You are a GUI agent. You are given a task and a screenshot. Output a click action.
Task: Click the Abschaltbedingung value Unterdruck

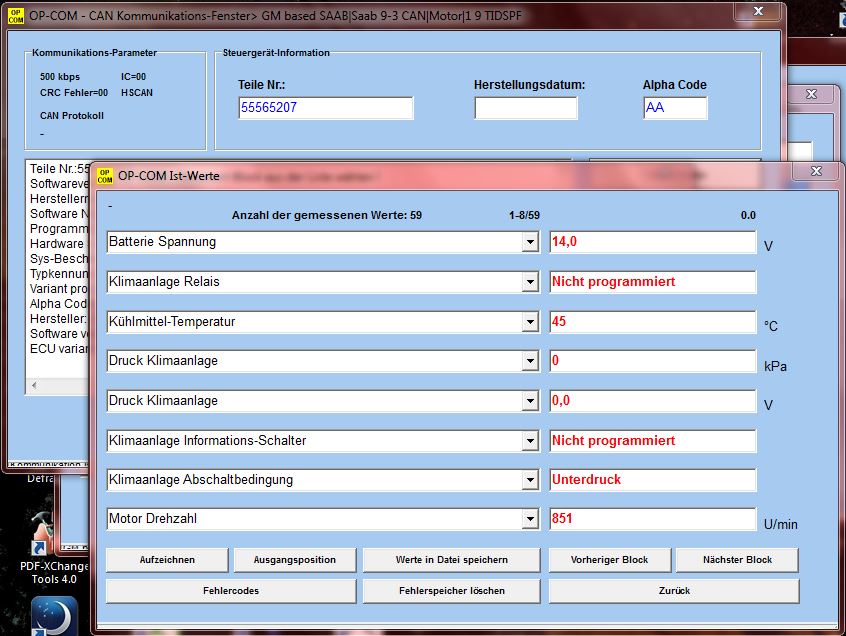[652, 480]
